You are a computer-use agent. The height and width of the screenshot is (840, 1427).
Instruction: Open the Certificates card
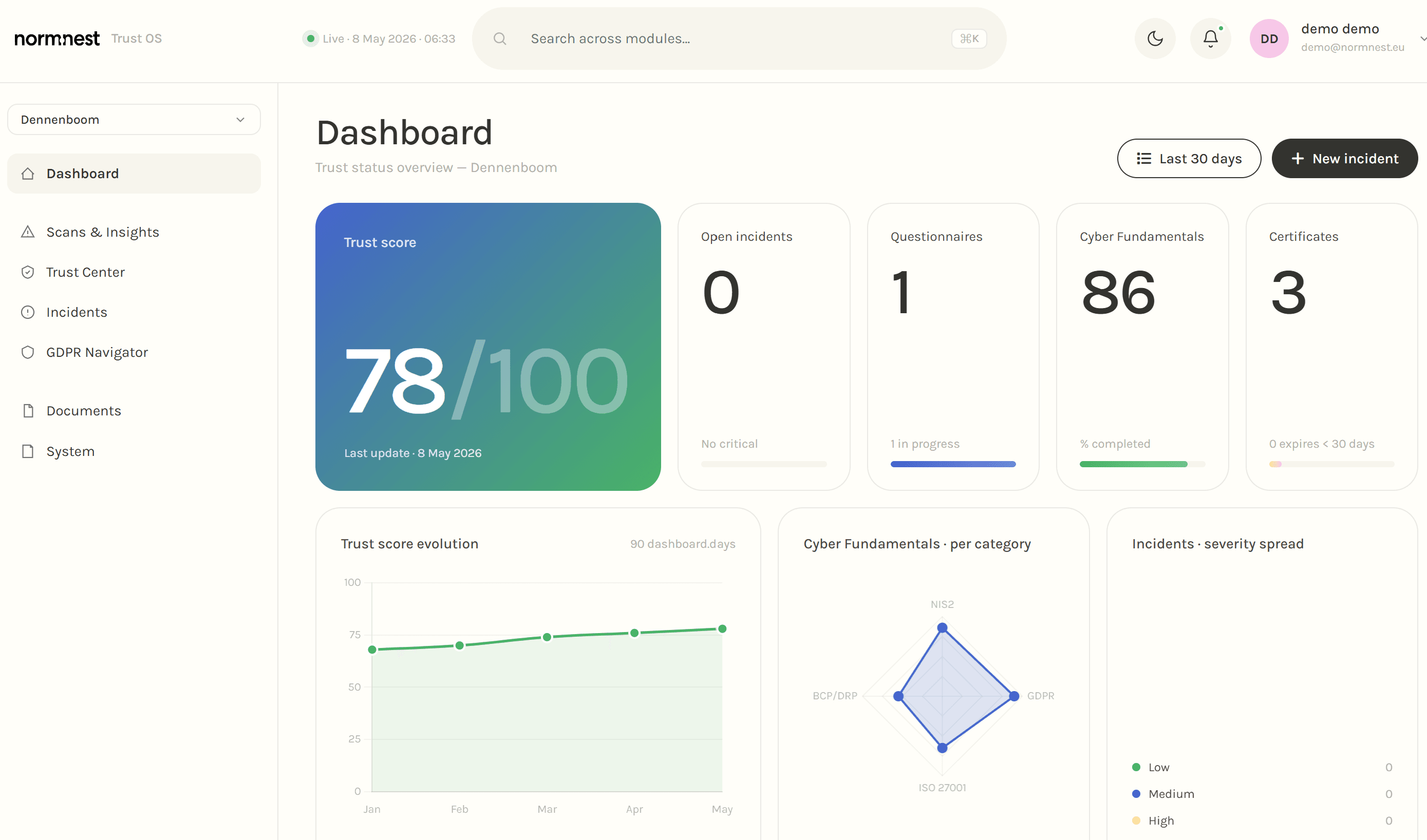point(1331,347)
